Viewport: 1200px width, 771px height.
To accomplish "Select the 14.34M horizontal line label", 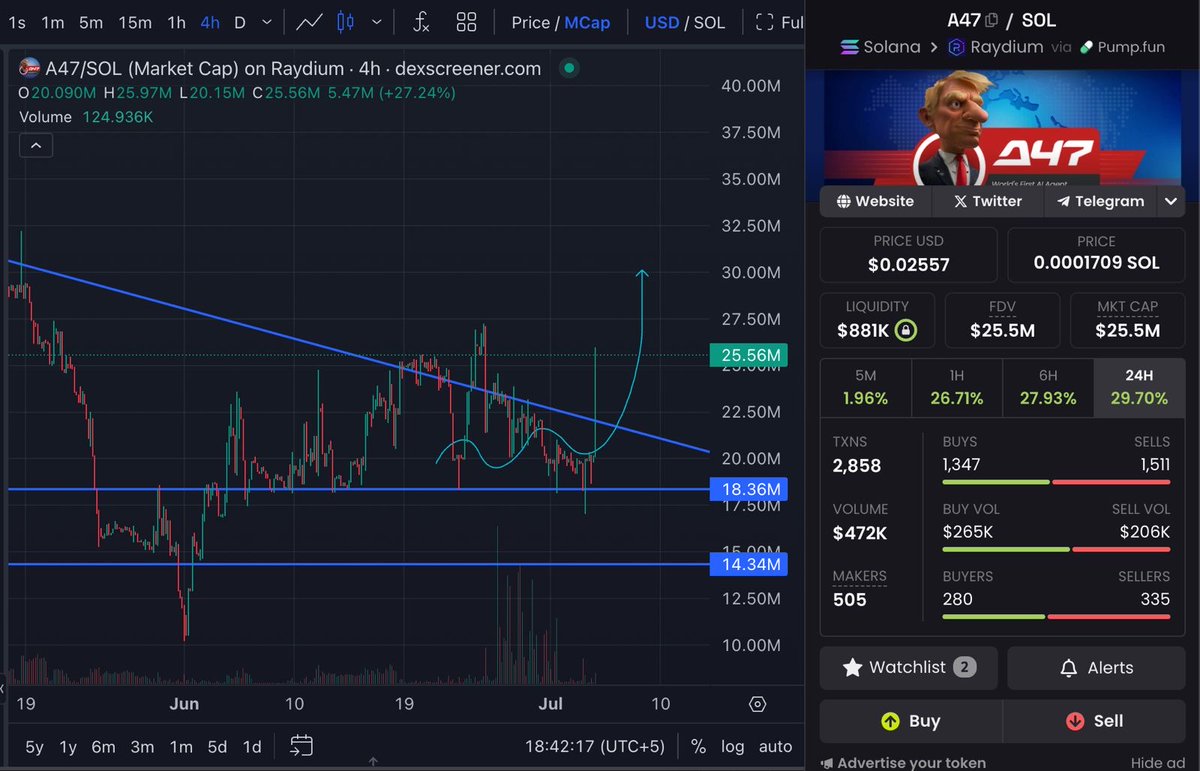I will tap(748, 565).
